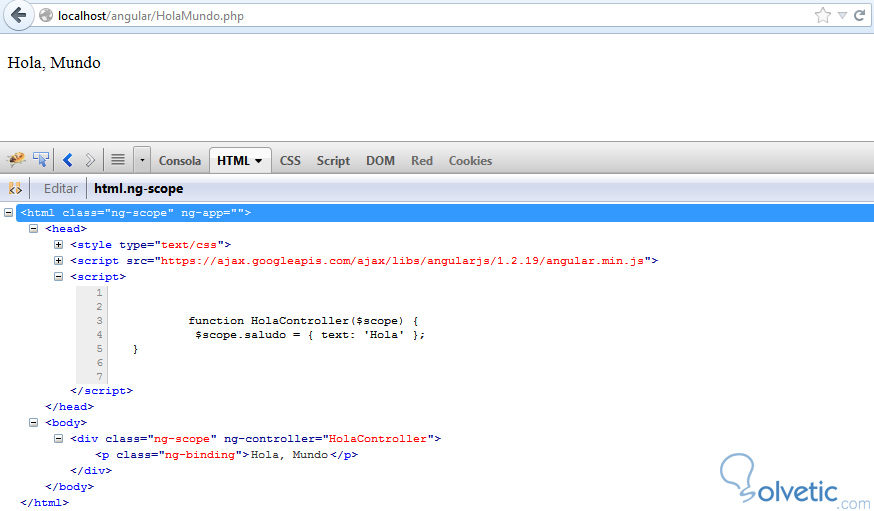Image resolution: width=874 pixels, height=511 pixels.
Task: Click the globe site identity icon
Action: [x=46, y=16]
